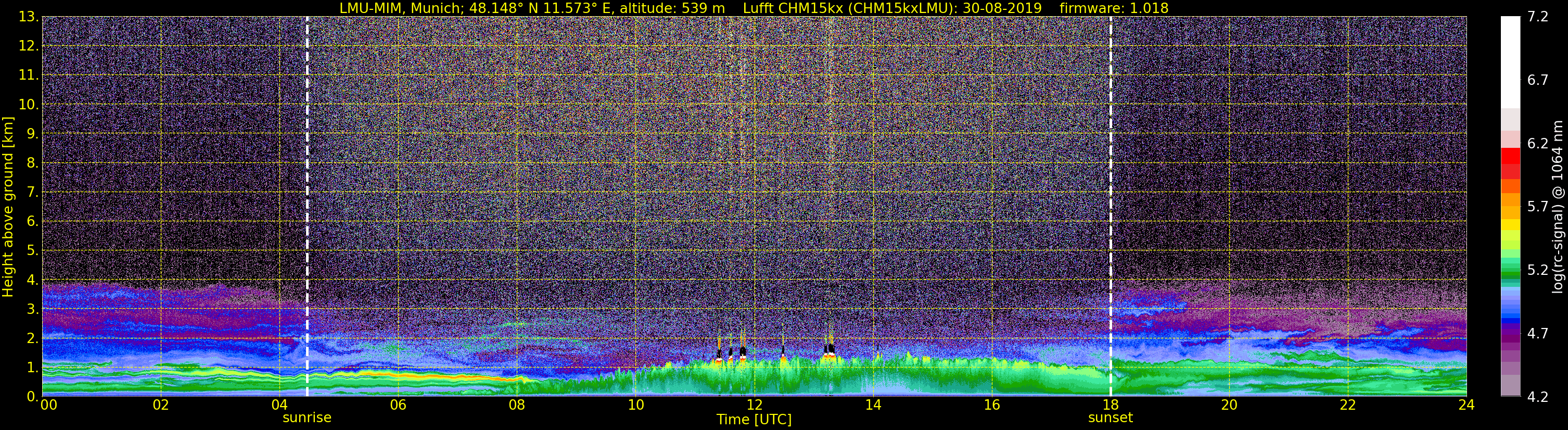Click the '0.' height tick label

click(33, 397)
